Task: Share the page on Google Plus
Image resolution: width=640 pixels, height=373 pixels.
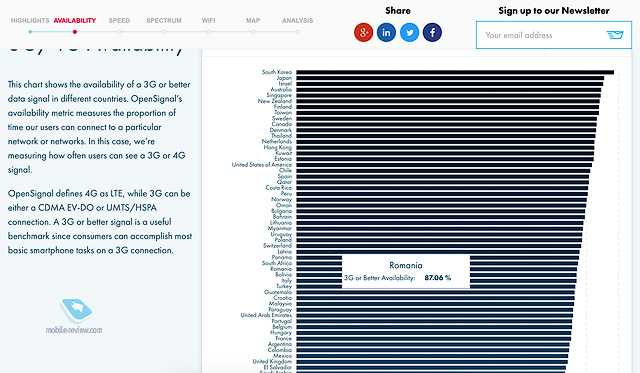Action: pyautogui.click(x=363, y=32)
